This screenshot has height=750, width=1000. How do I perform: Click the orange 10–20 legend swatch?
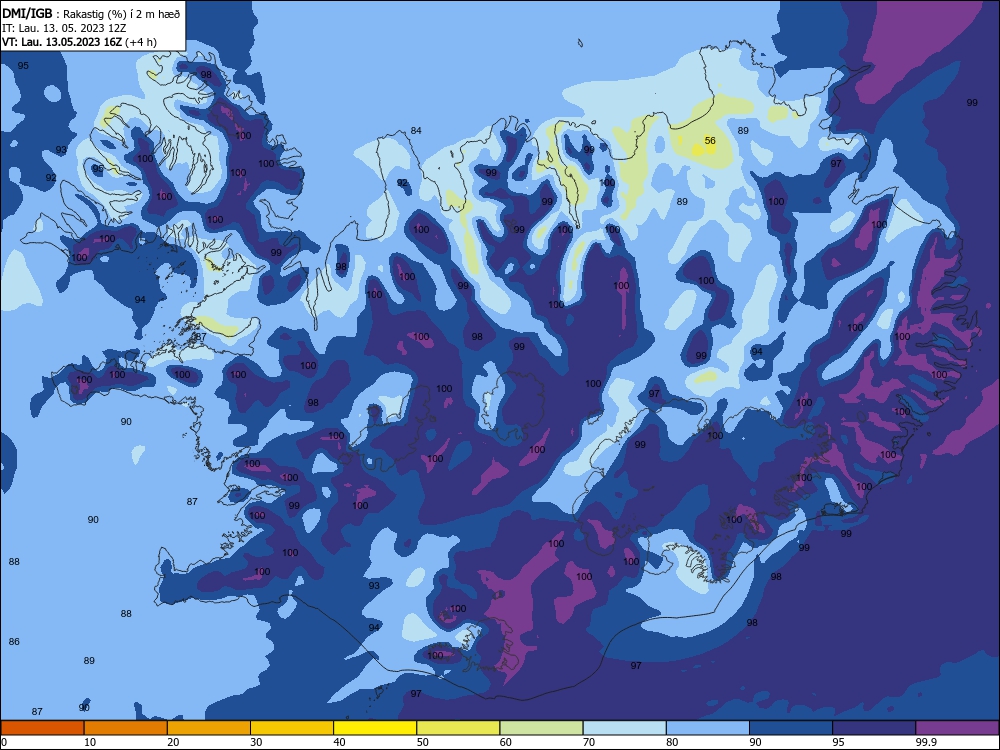(126, 728)
